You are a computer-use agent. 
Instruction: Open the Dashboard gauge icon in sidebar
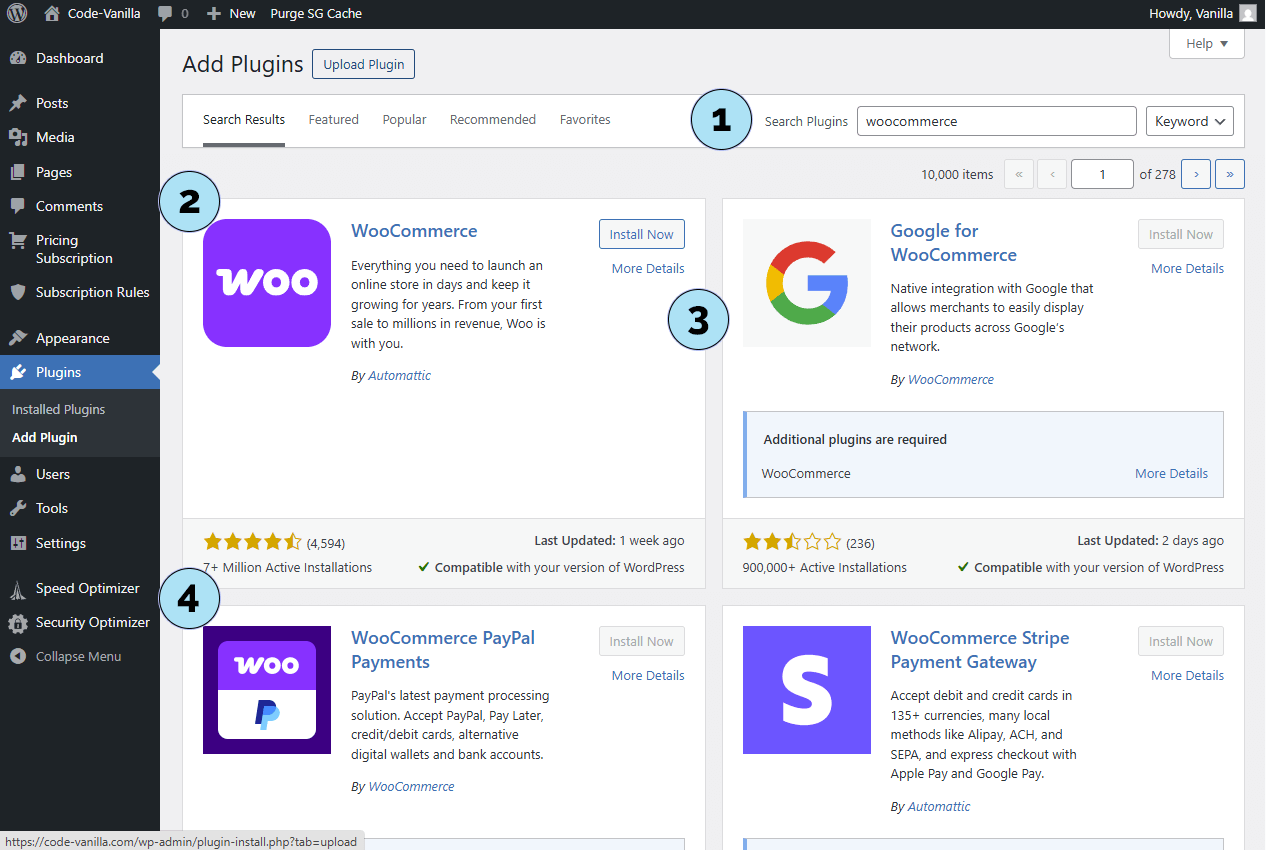(x=18, y=58)
